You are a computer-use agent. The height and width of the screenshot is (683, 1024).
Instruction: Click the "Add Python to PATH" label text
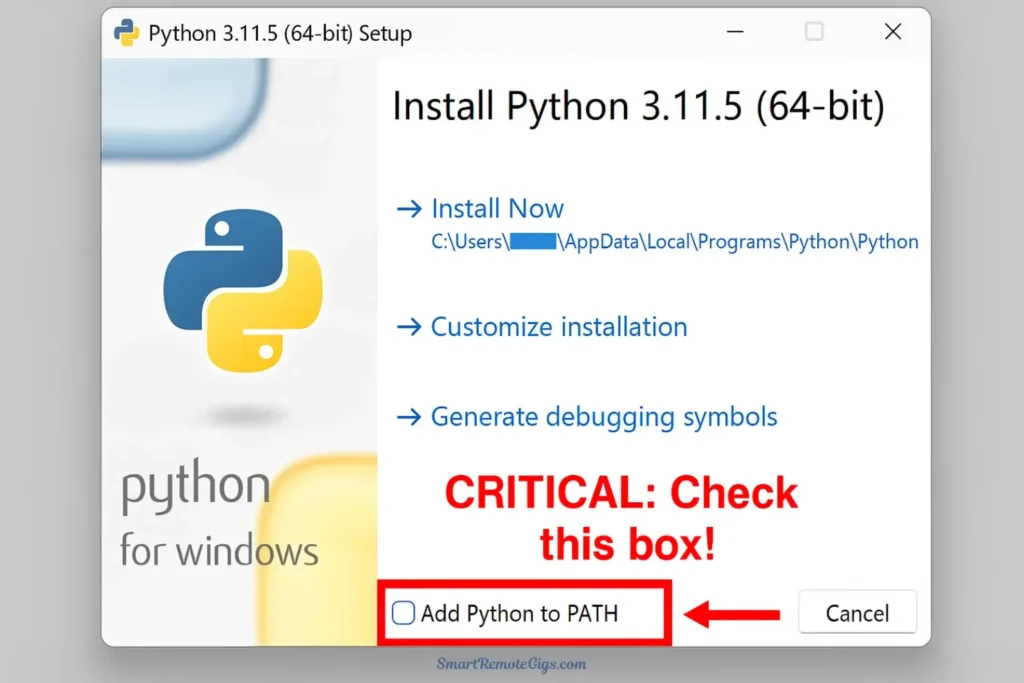519,613
